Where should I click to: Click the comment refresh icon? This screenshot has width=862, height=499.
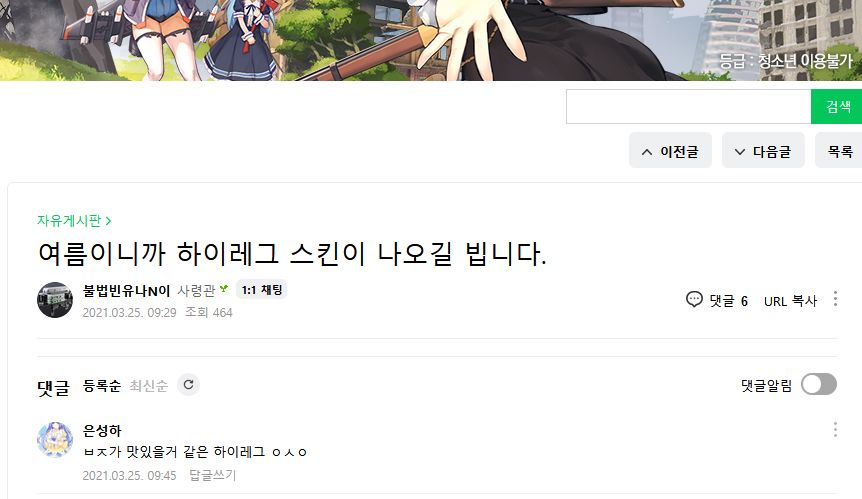pyautogui.click(x=188, y=385)
